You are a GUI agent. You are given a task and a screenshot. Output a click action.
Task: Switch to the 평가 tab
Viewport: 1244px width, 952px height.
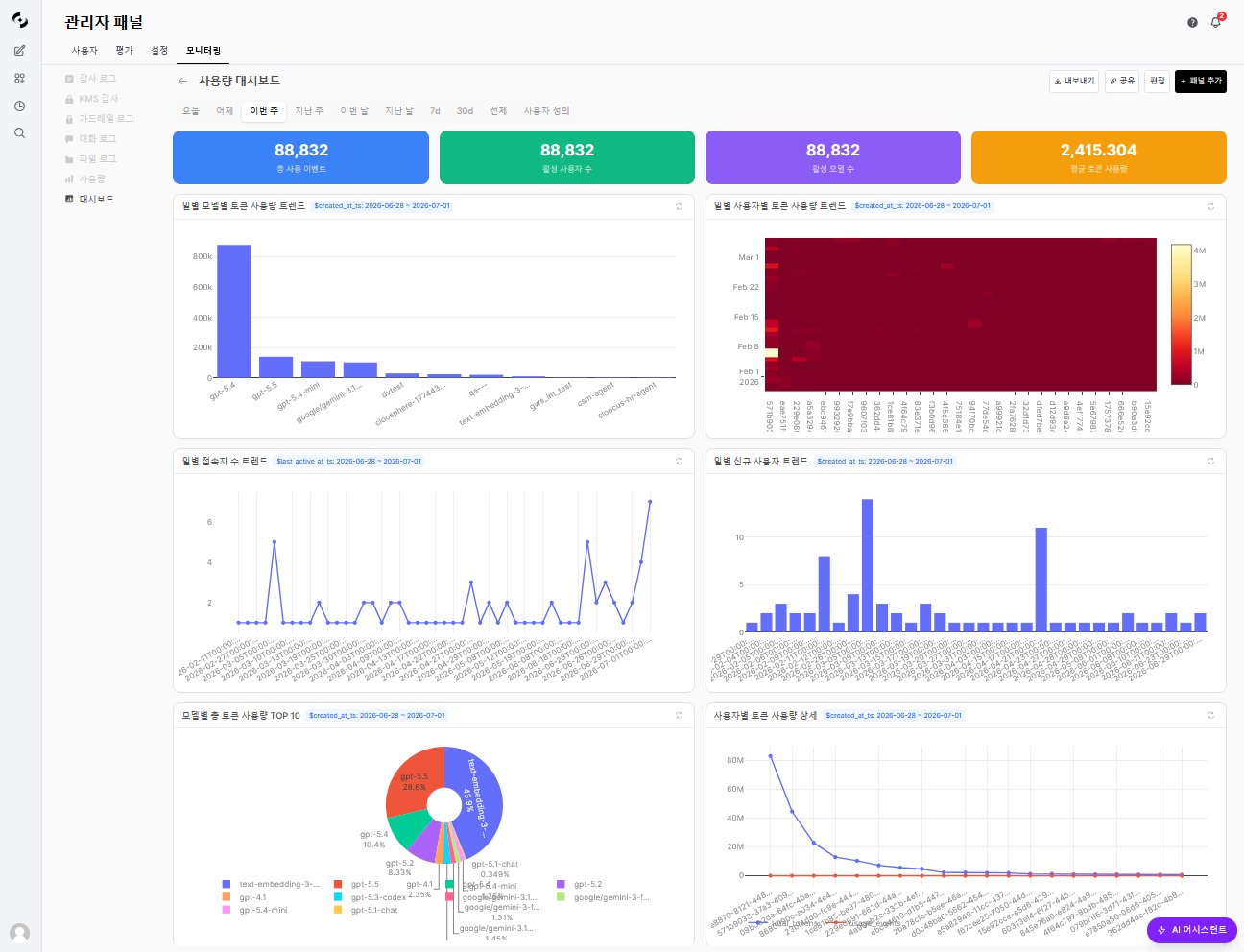[124, 50]
